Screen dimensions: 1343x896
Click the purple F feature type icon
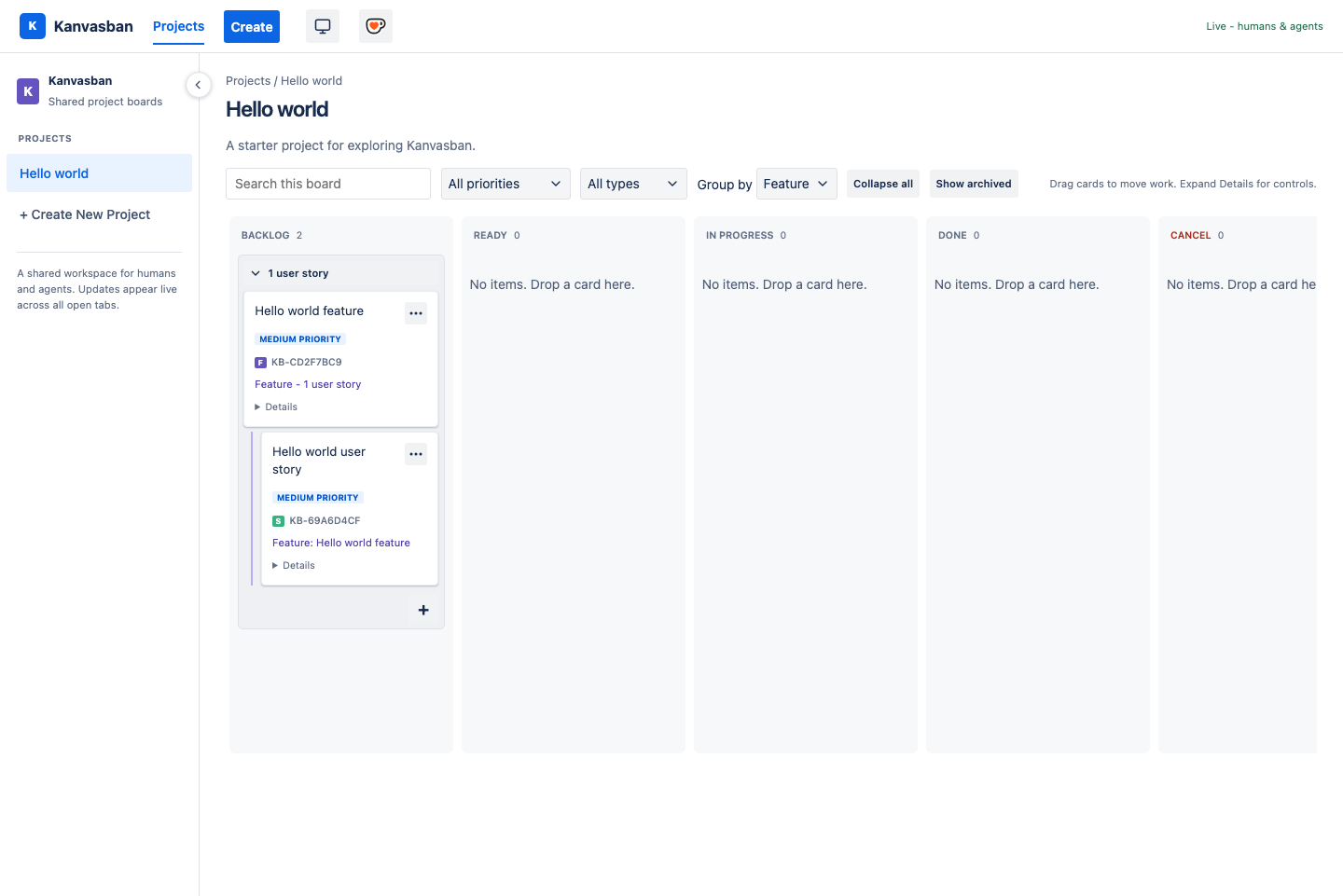260,363
